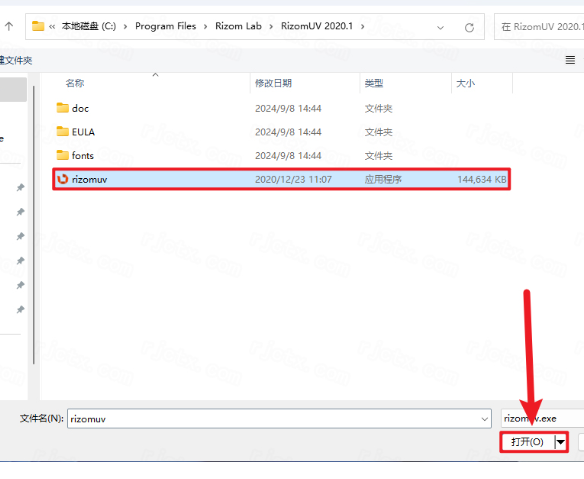Click the search box for RizomUV 2020.1
Viewport: 584px width, 479px height.
point(539,26)
